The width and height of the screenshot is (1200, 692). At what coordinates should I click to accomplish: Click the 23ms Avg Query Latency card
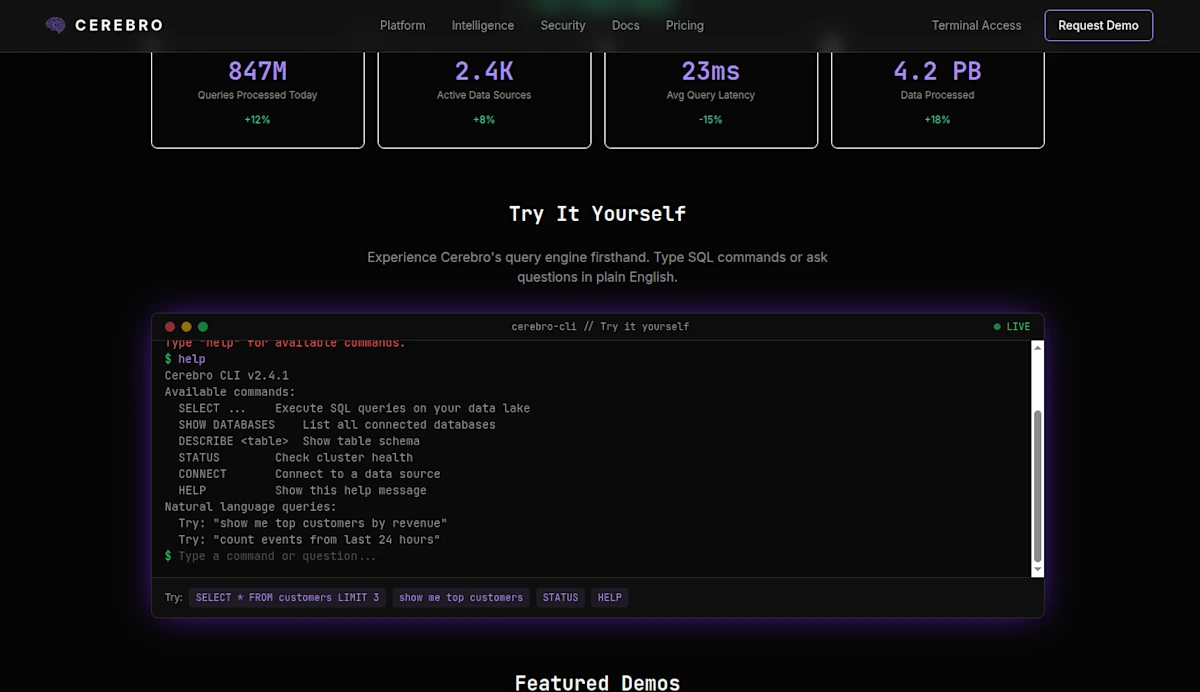[711, 98]
